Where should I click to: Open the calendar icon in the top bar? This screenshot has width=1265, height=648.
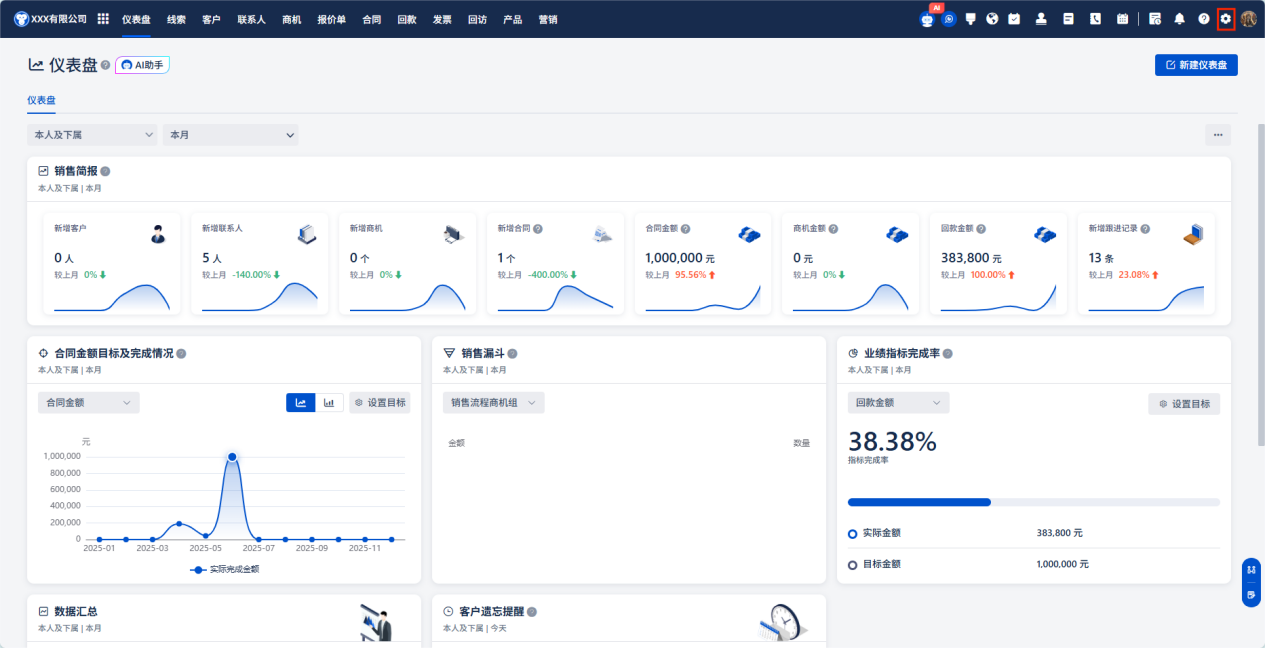pos(1122,19)
